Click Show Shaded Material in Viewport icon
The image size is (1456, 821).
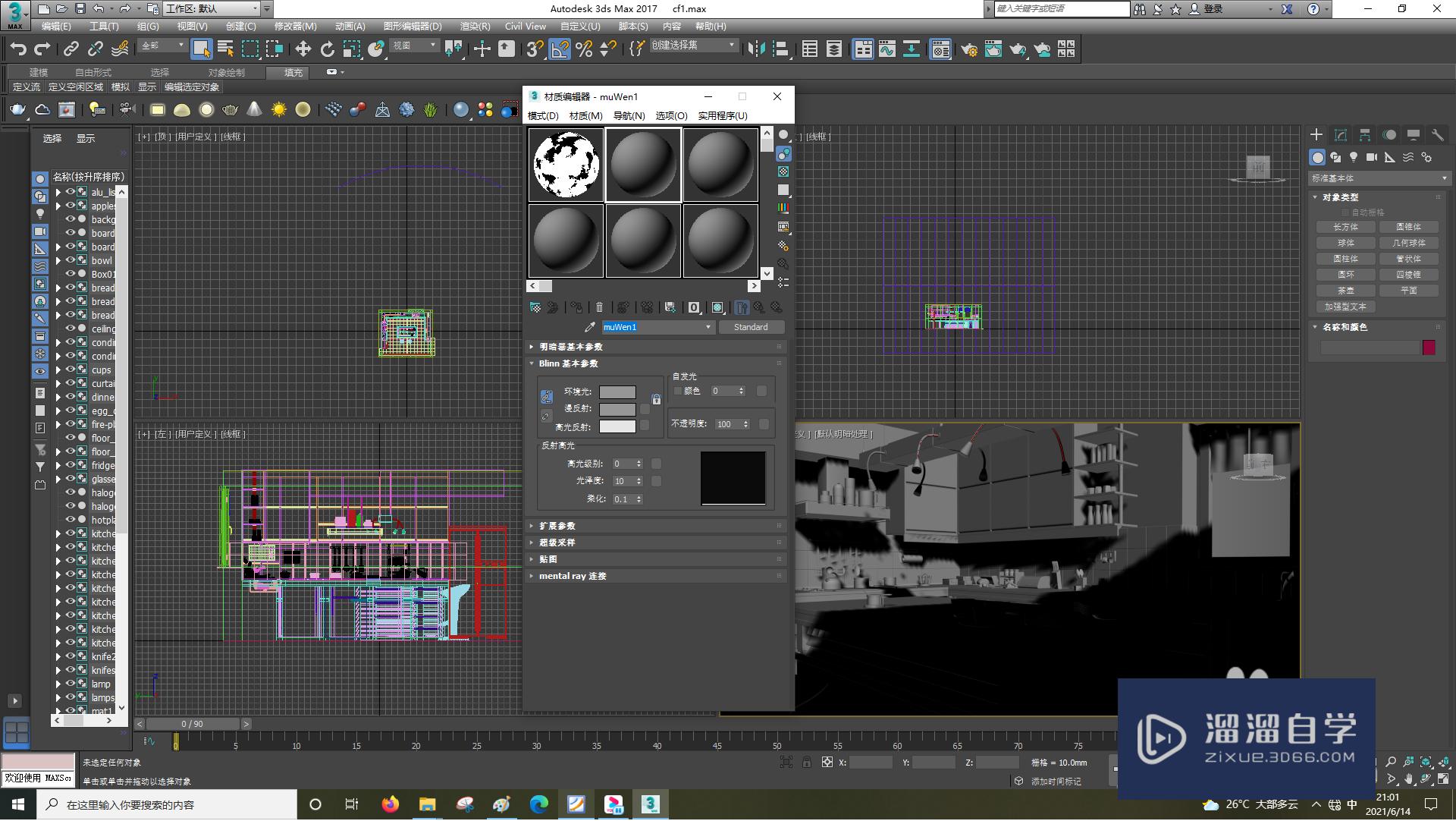click(x=717, y=307)
